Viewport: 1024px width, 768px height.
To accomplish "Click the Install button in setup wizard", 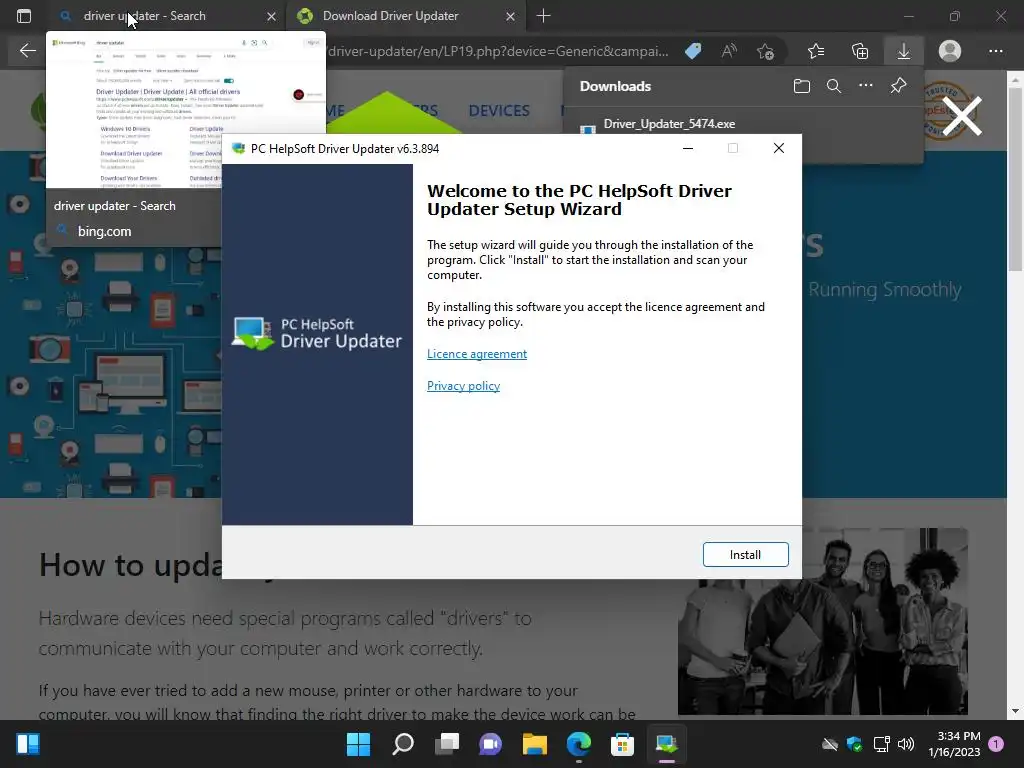I will point(745,554).
